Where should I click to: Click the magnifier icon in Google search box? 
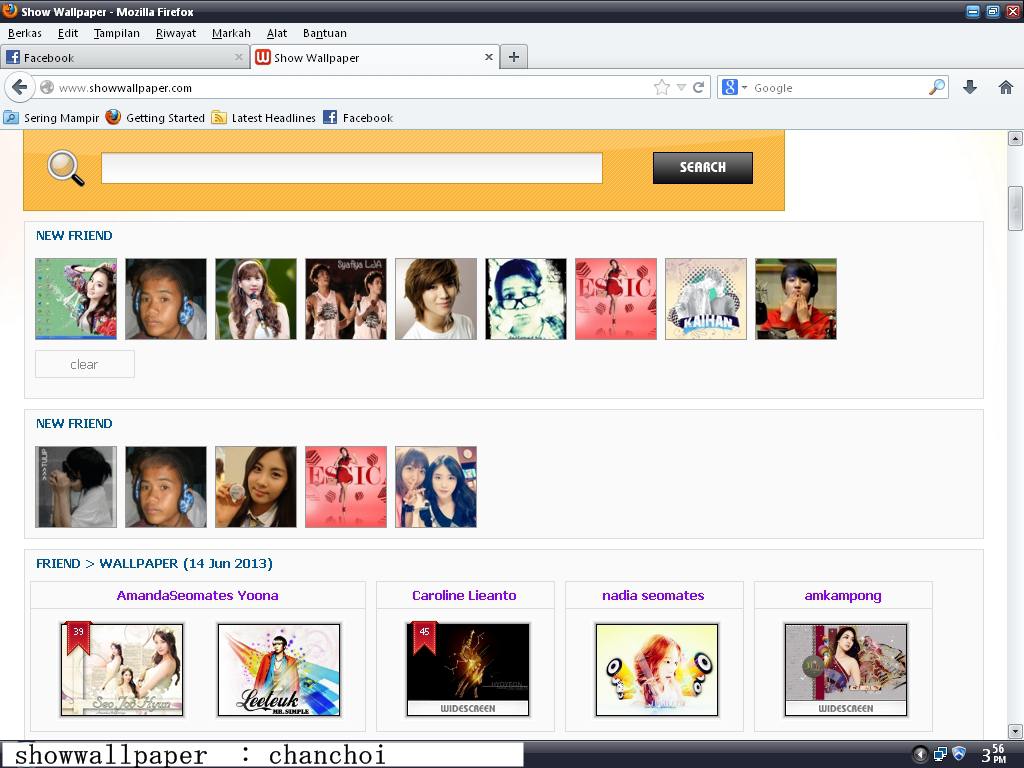(936, 87)
